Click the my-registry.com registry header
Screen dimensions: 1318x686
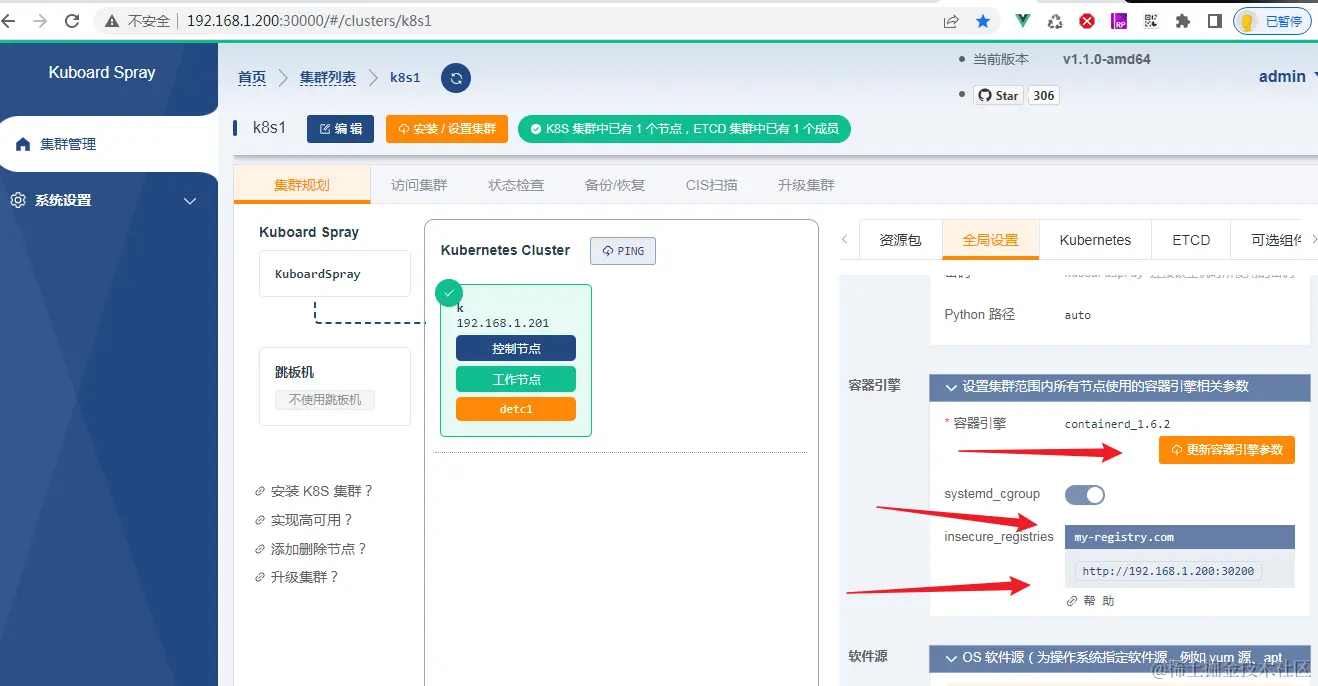[1180, 537]
